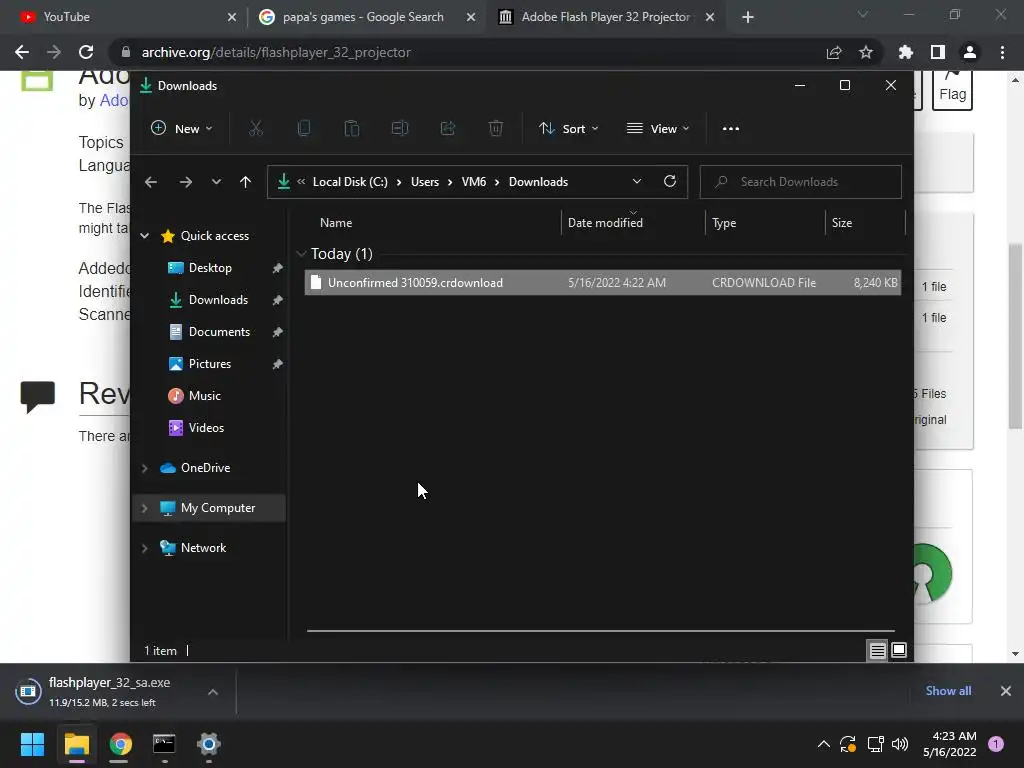The width and height of the screenshot is (1024, 768).
Task: Open Chrome profile avatar icon
Action: 970,52
